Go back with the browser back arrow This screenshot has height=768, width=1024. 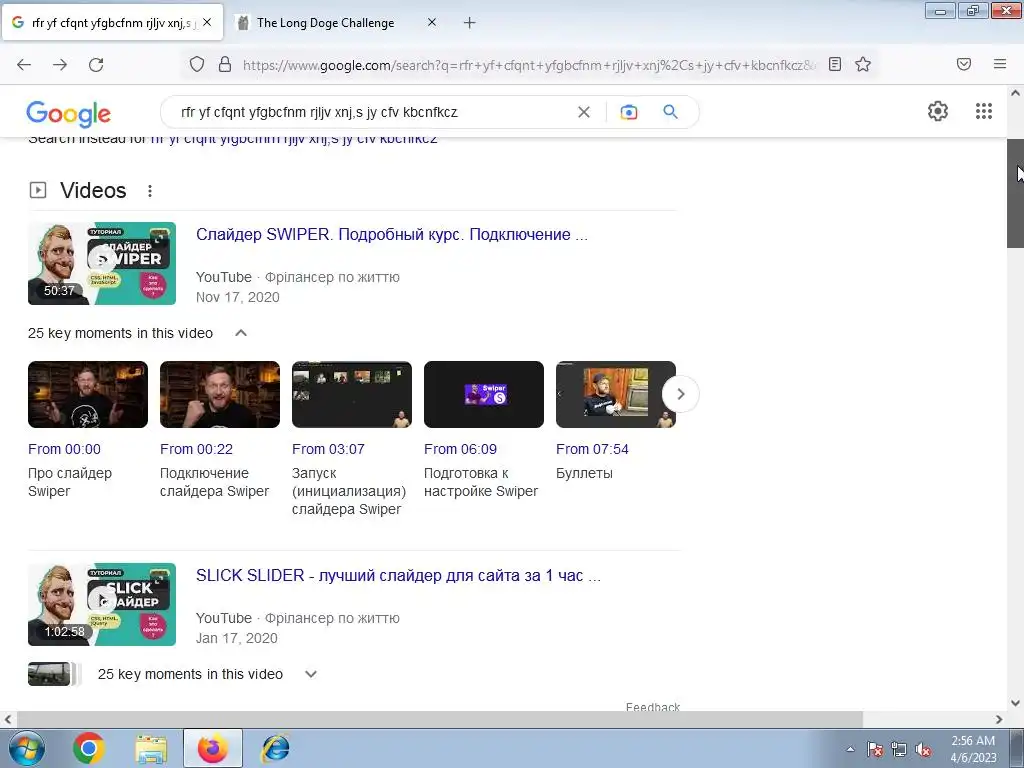[24, 64]
